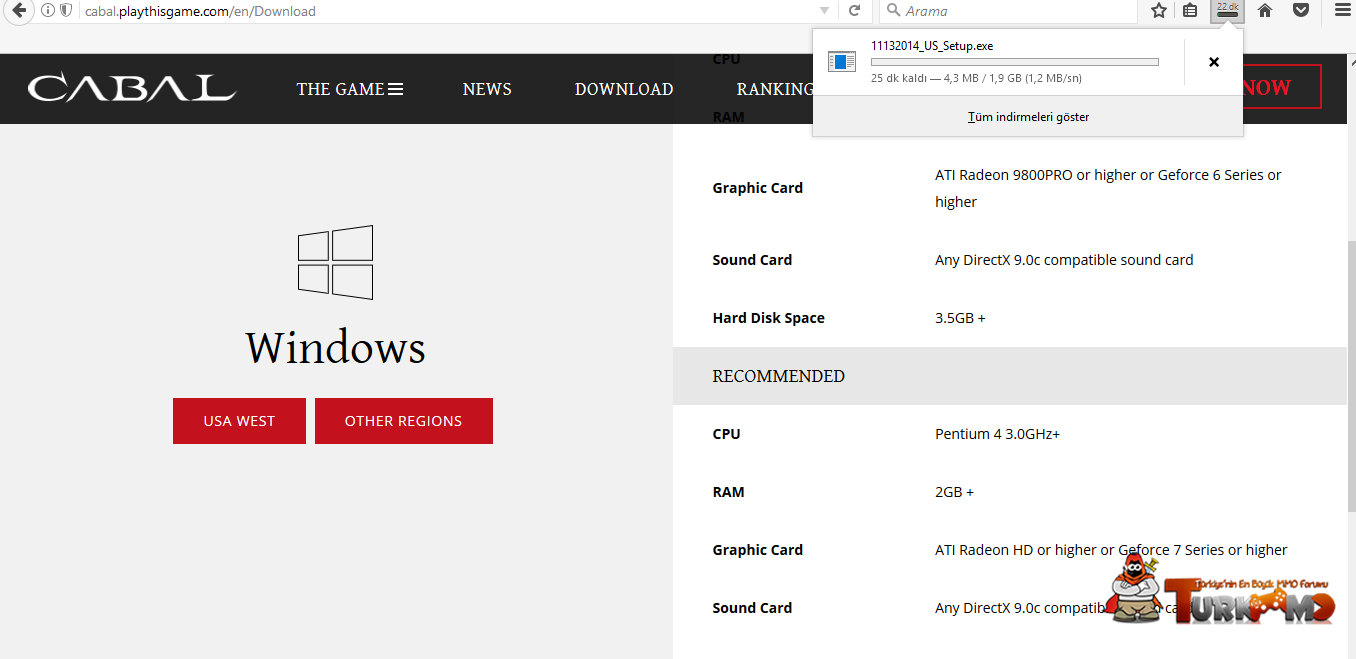Click the Windows heading text
The height and width of the screenshot is (659, 1356).
[335, 348]
